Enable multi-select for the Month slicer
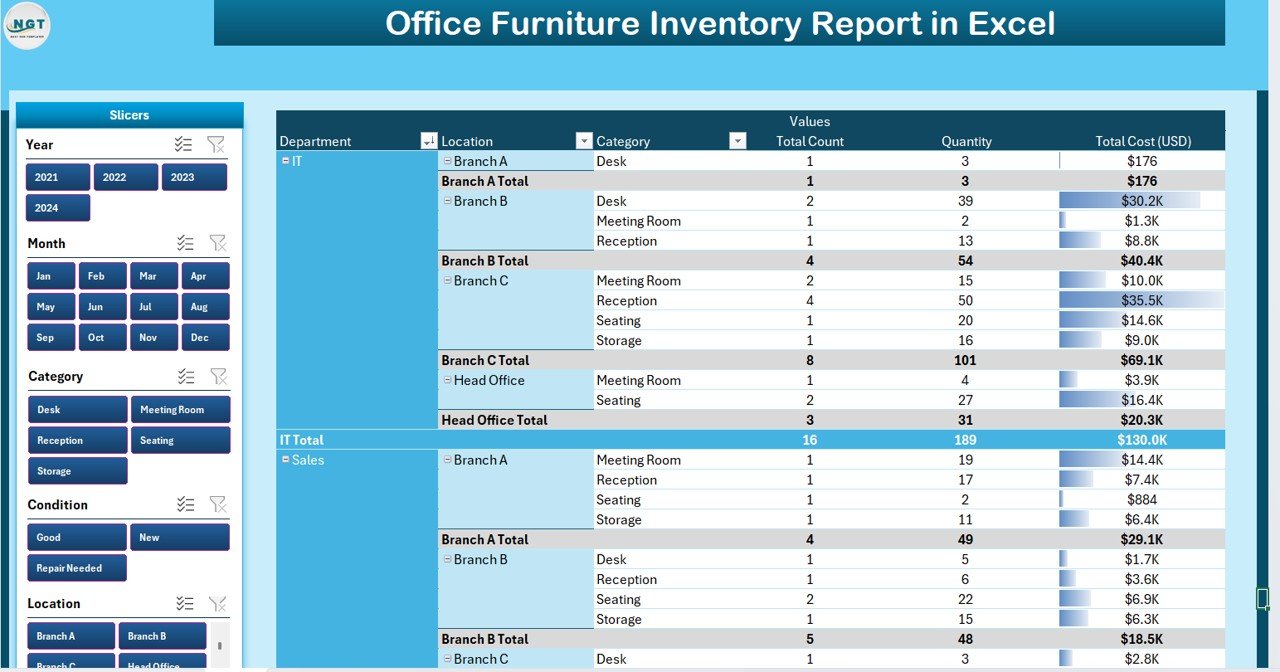Image resolution: width=1280 pixels, height=672 pixels. point(185,243)
